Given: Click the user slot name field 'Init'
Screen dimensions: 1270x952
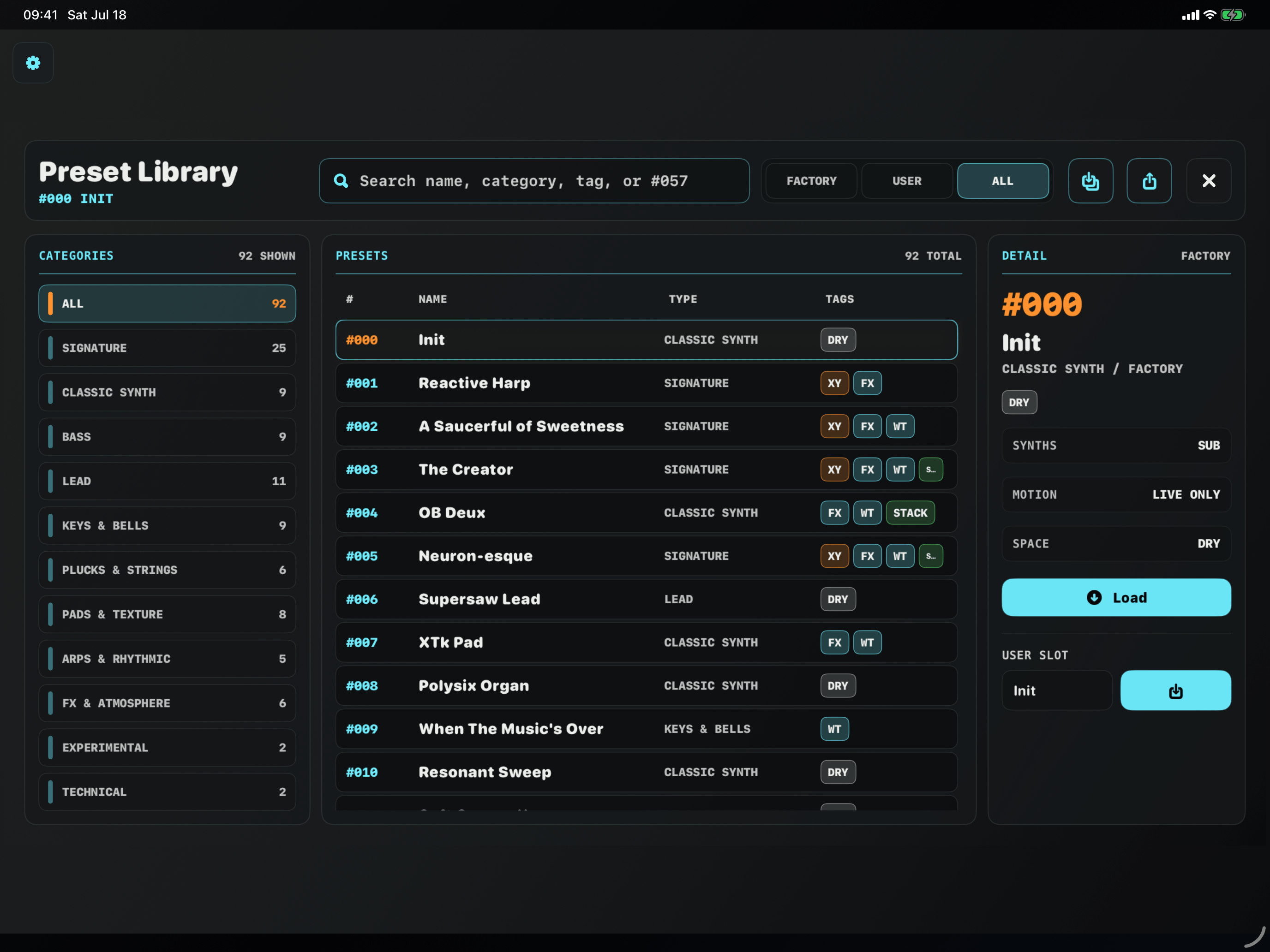Looking at the screenshot, I should [x=1057, y=690].
